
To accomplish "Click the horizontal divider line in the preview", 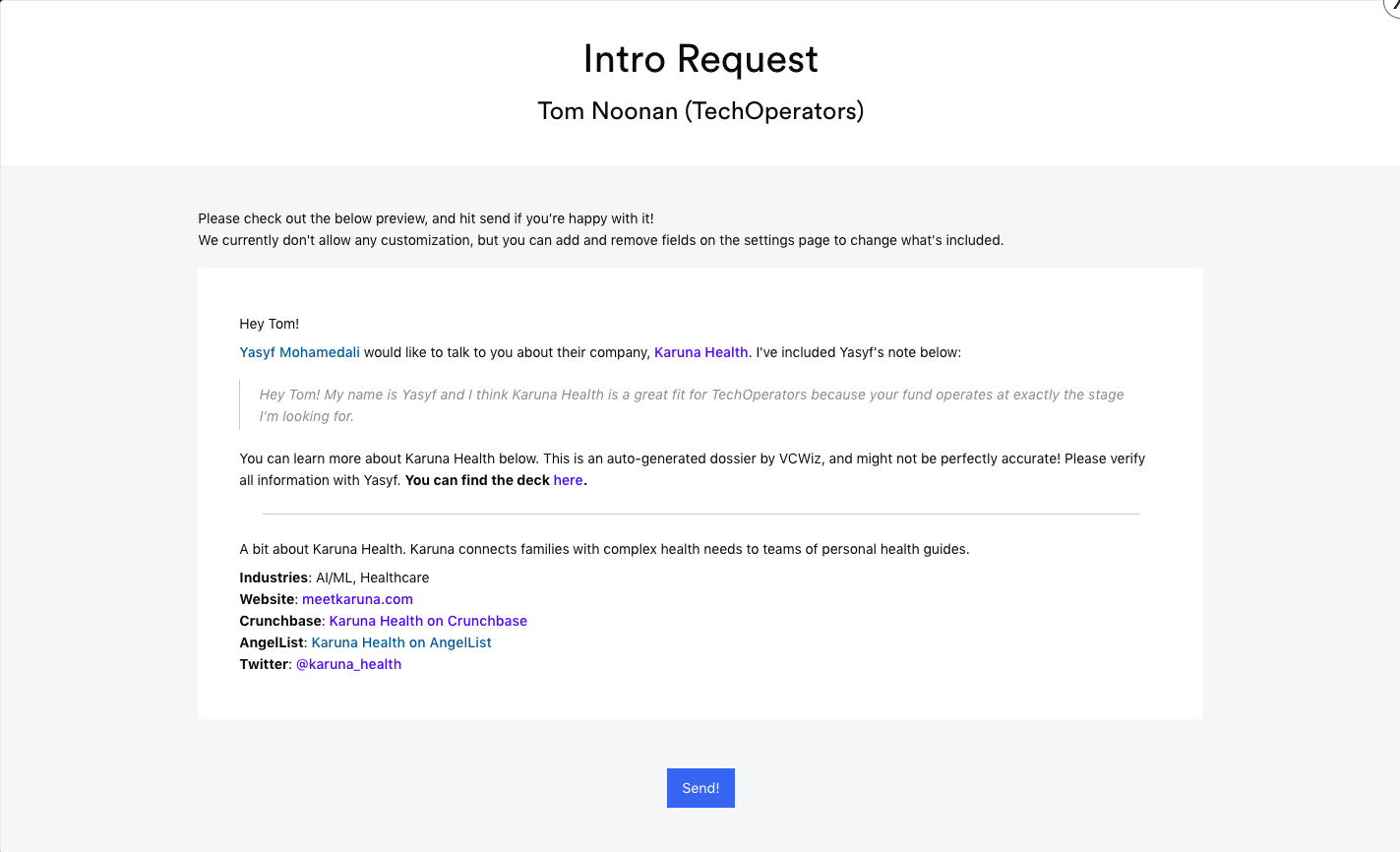I will (x=700, y=514).
